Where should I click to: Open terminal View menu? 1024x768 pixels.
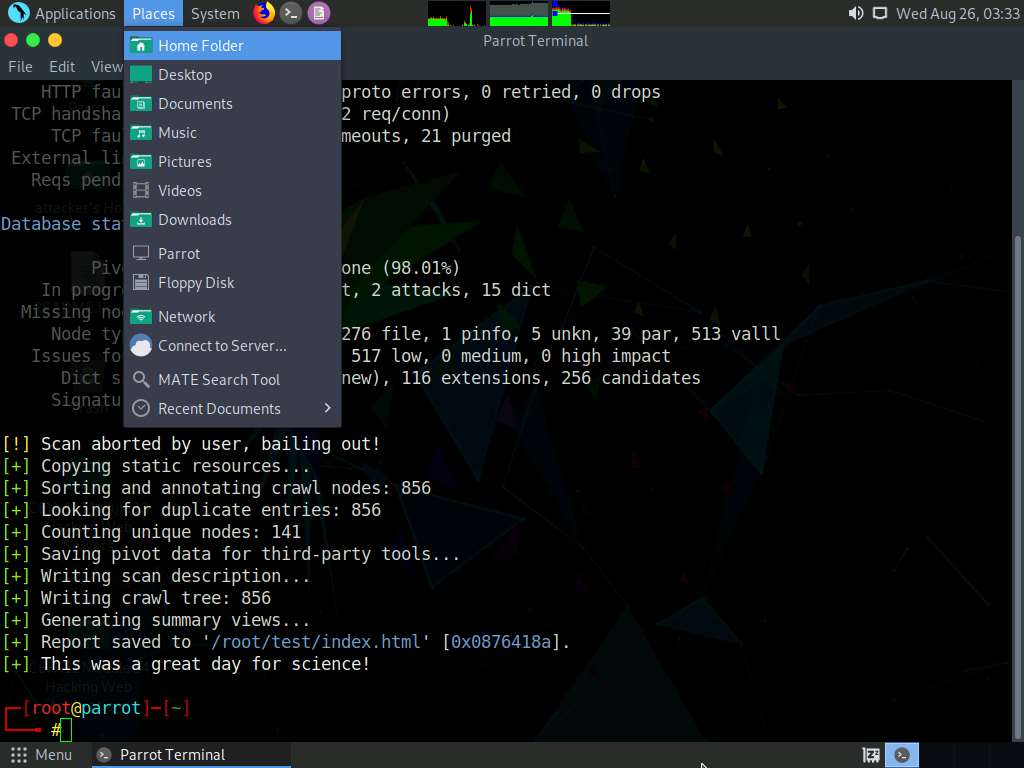[x=106, y=67]
